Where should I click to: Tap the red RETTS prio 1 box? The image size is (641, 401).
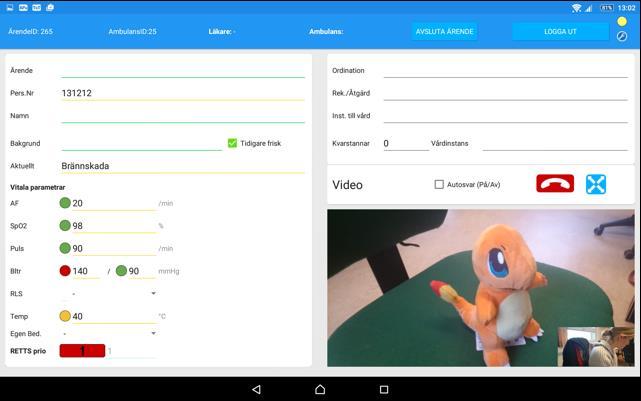tap(82, 350)
